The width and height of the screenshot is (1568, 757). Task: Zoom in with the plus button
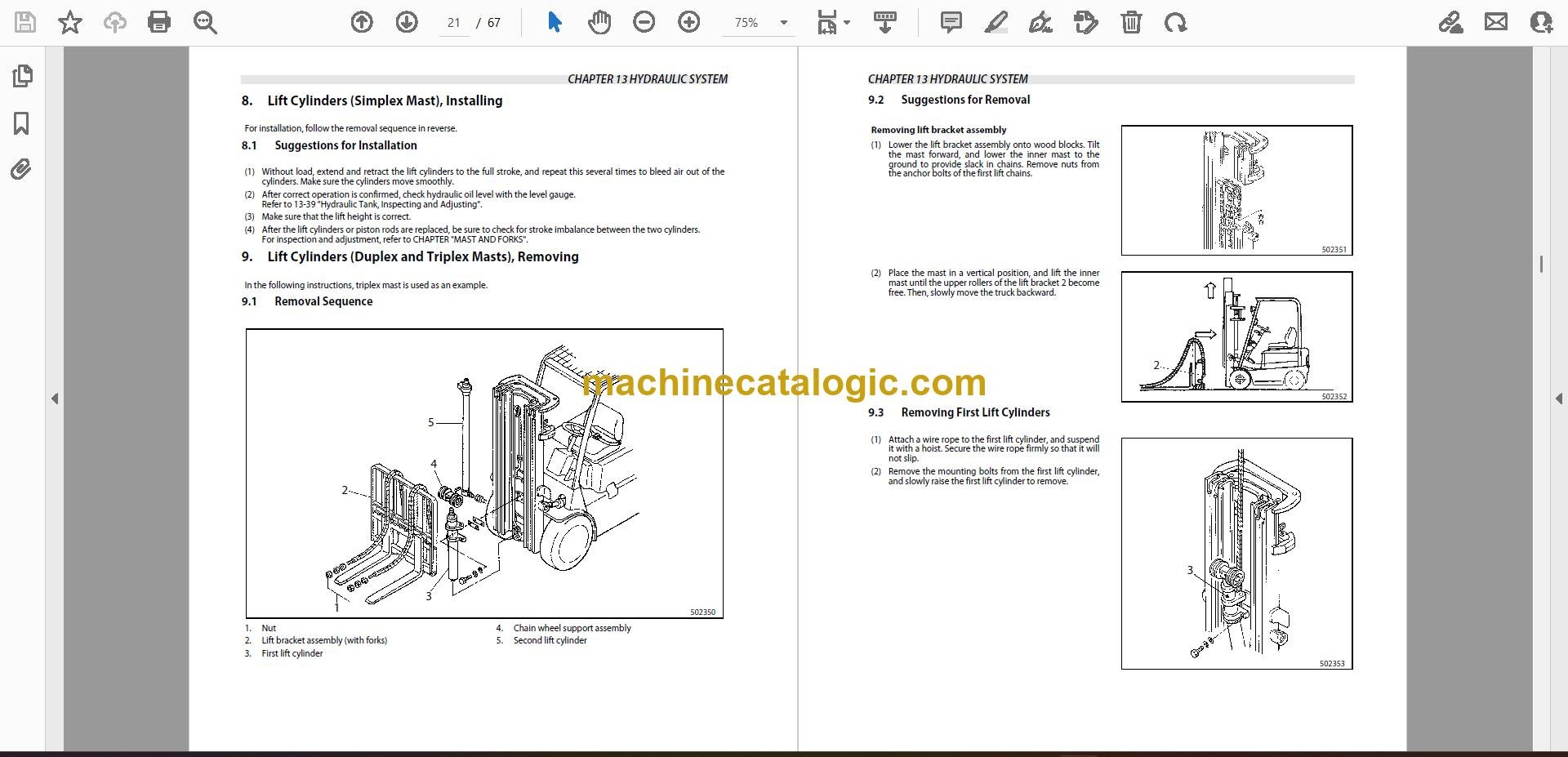coord(689,23)
